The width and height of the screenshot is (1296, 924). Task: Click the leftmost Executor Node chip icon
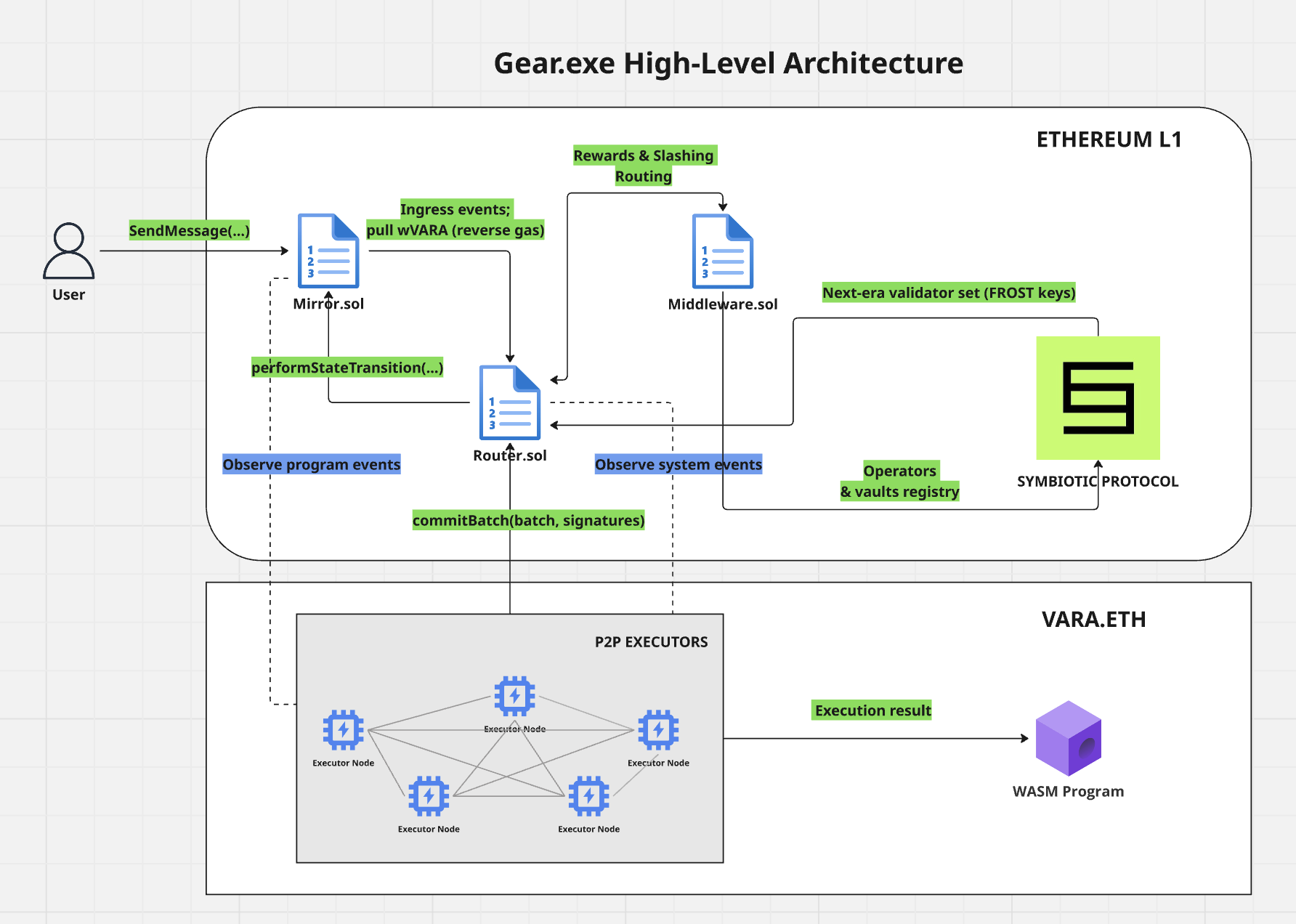tap(343, 730)
